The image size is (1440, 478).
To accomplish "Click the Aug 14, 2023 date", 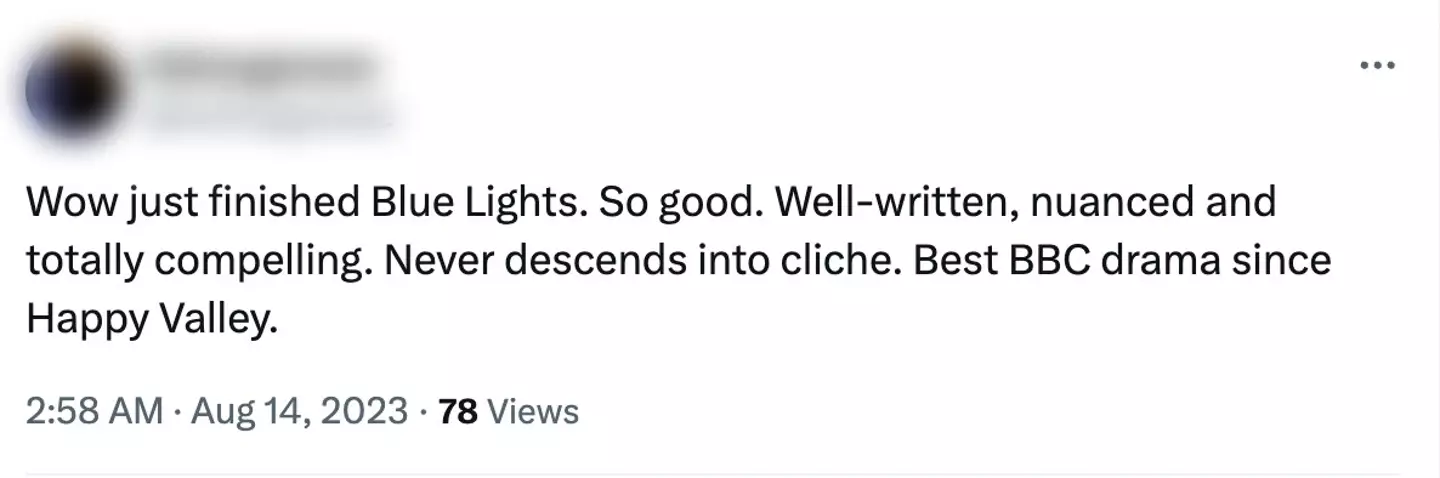I will coord(296,411).
